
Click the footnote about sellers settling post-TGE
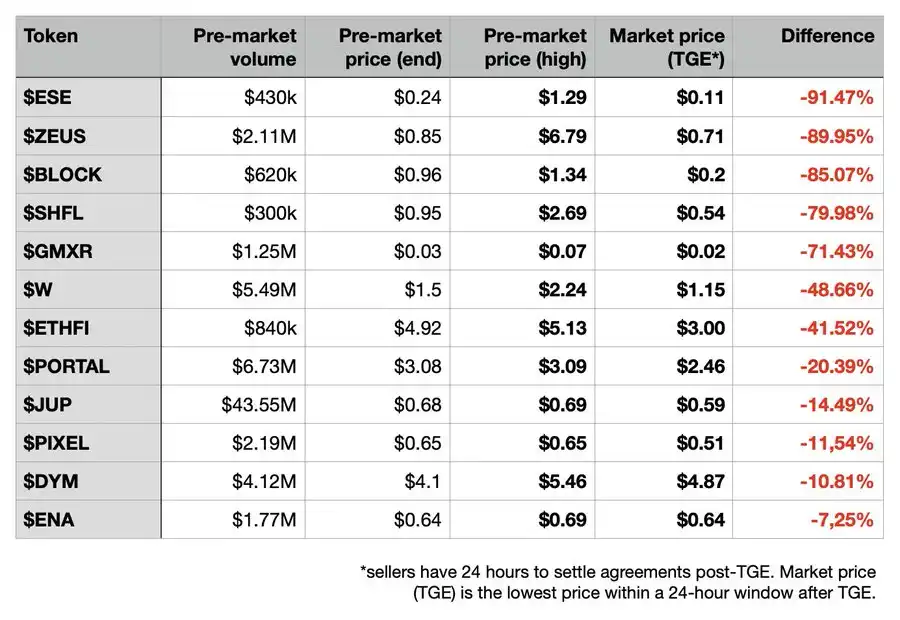618,582
